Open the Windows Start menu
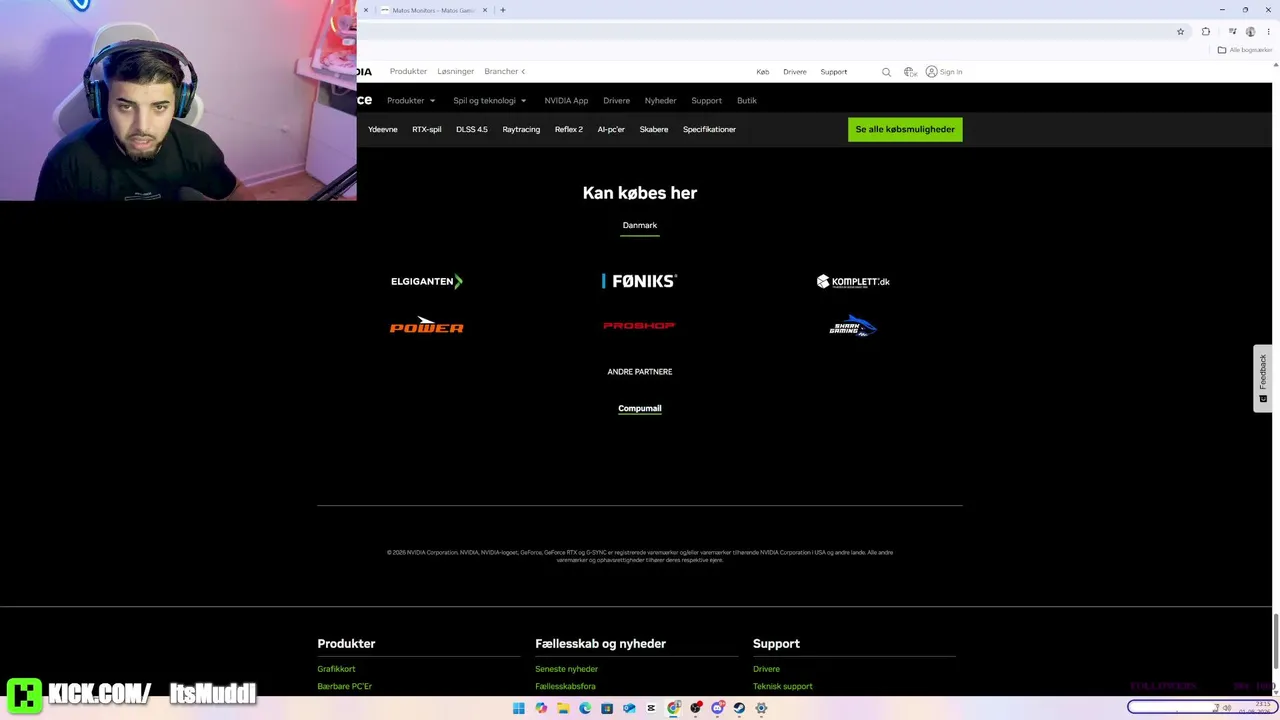 tap(518, 708)
